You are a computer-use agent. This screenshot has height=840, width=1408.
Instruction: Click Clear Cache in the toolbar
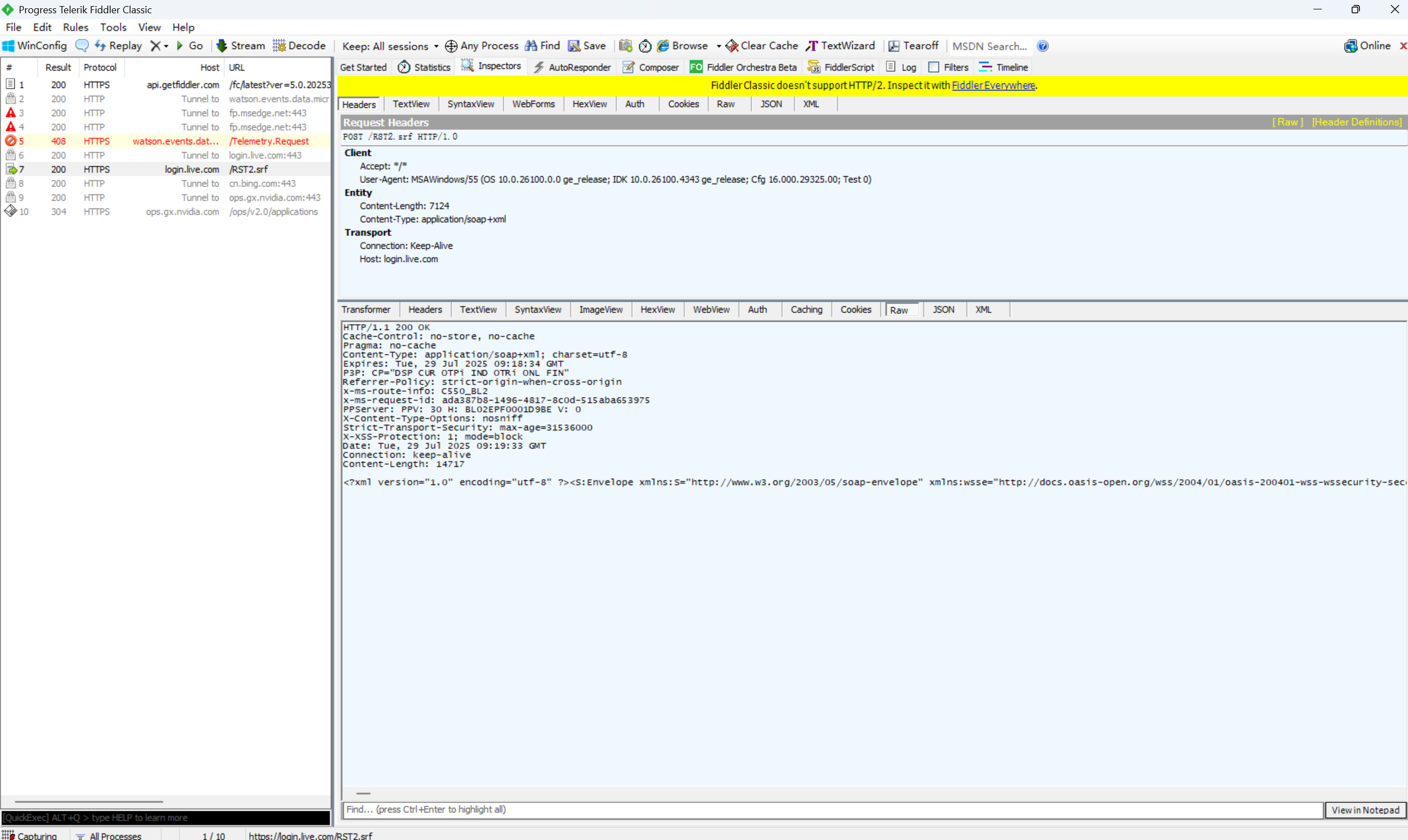[x=761, y=46]
